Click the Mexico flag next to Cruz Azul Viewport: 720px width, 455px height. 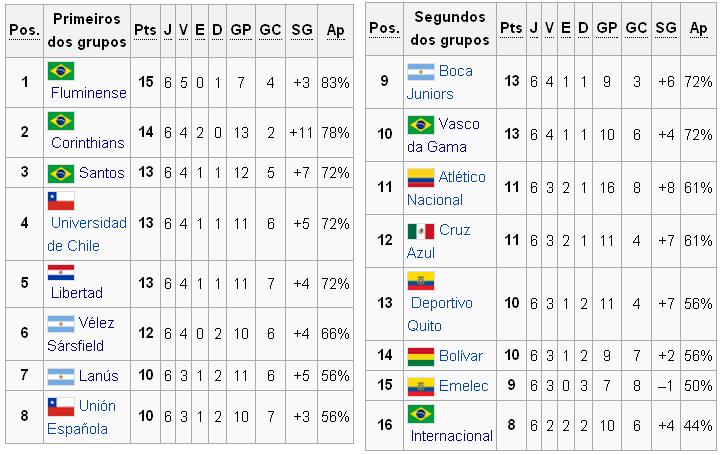point(420,231)
